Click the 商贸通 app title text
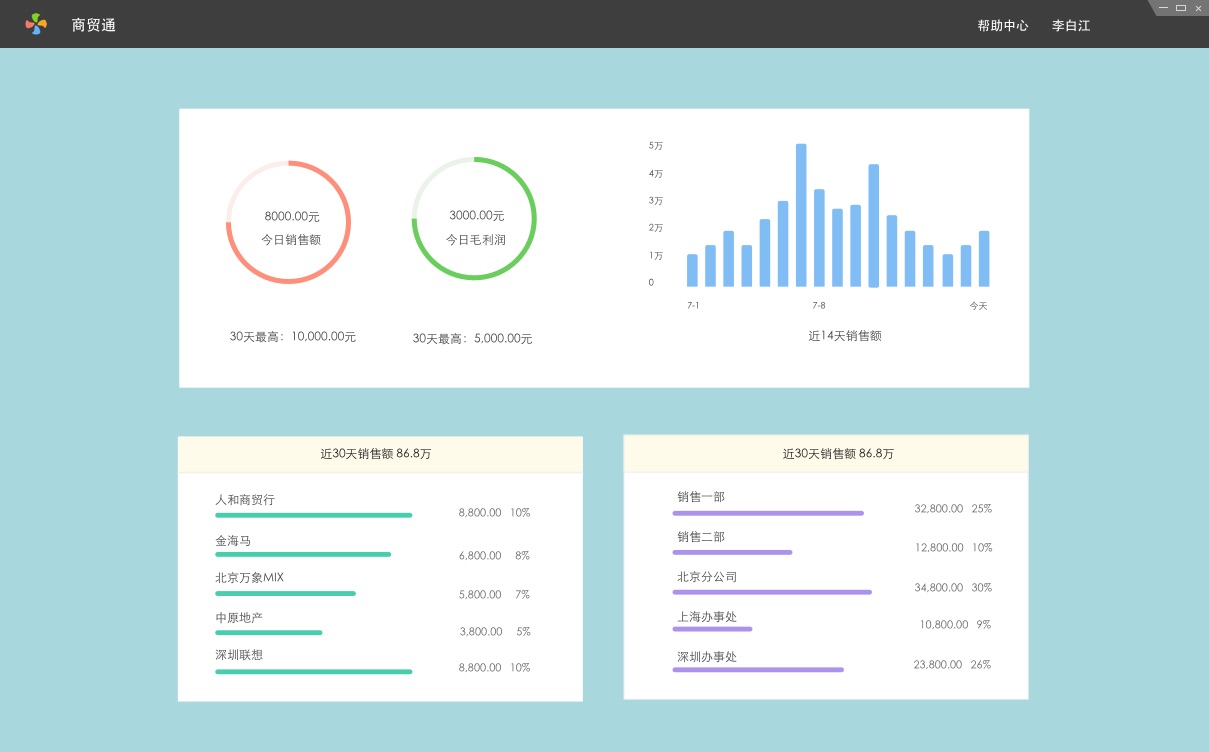1209x752 pixels. point(94,25)
